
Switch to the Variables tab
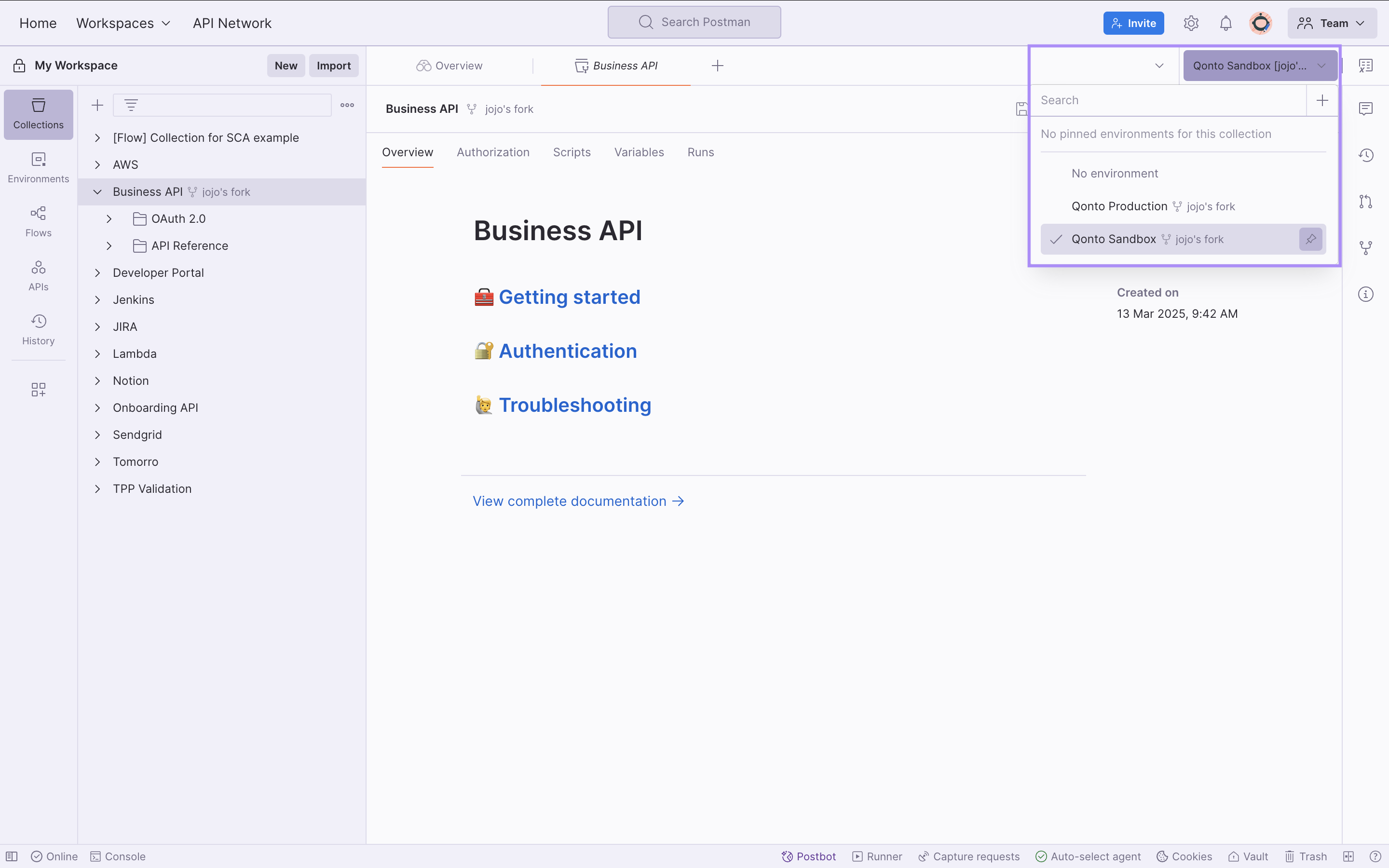639,152
